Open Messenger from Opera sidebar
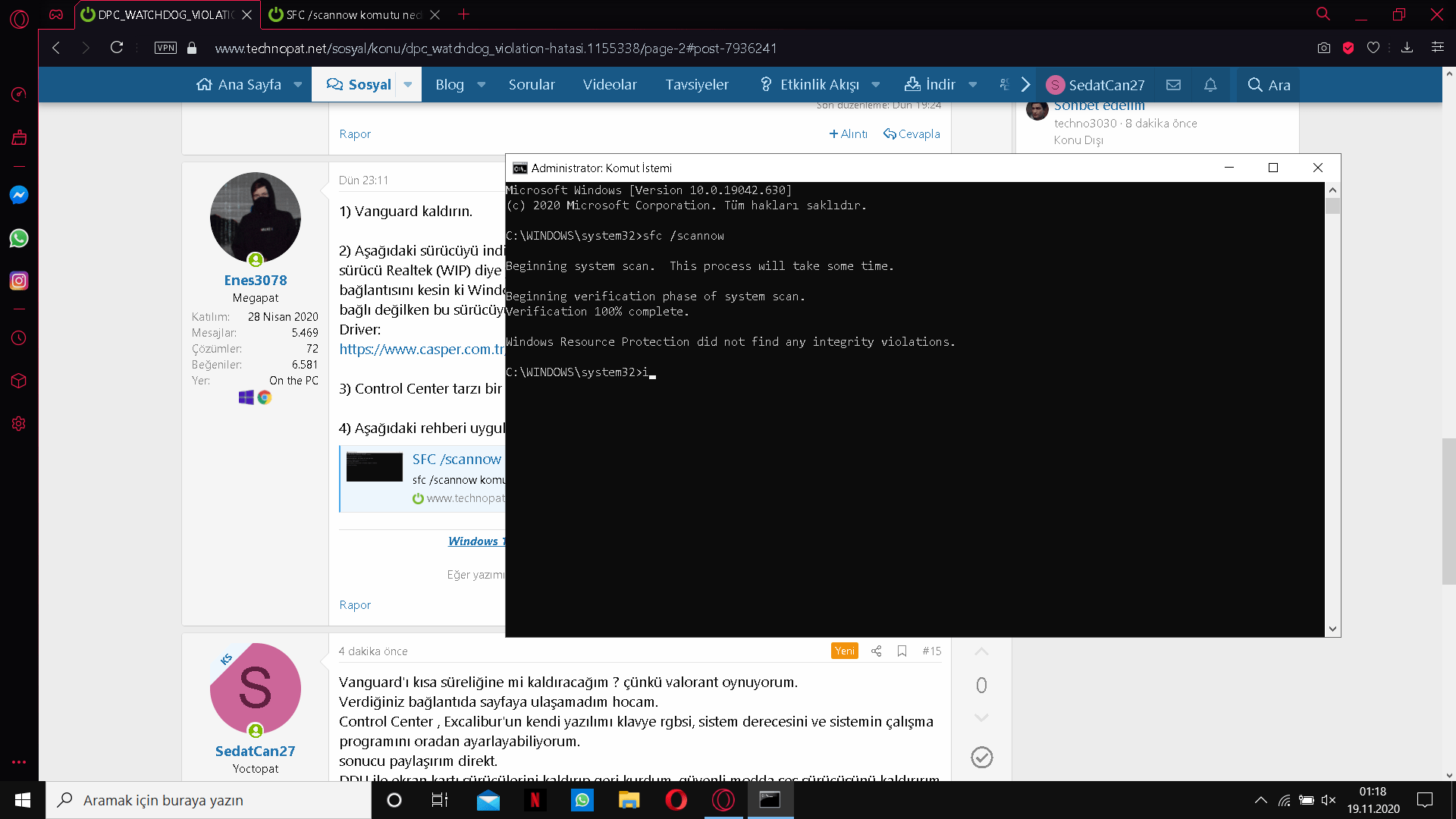 pyautogui.click(x=19, y=195)
